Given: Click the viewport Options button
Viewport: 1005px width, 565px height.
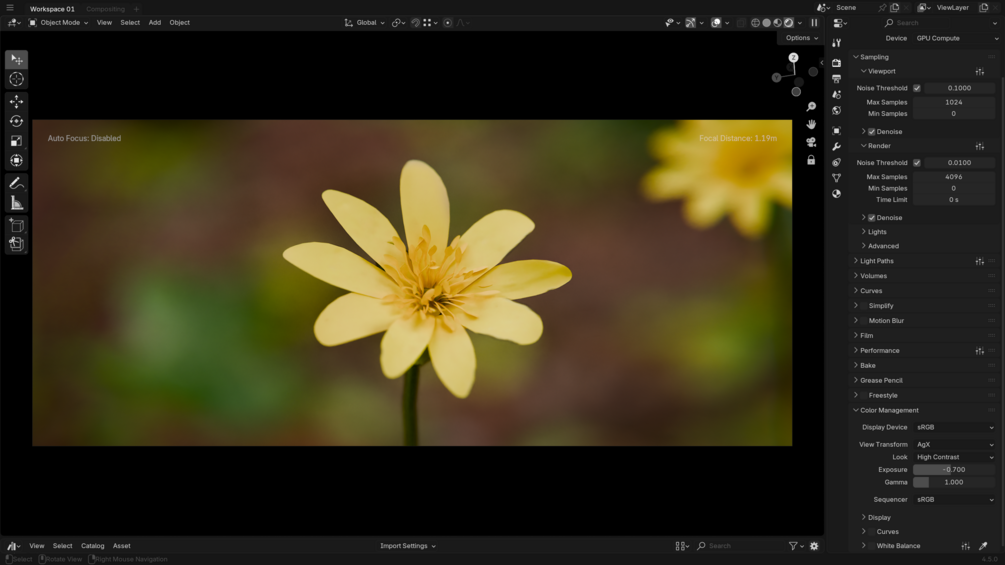Looking at the screenshot, I should point(801,38).
